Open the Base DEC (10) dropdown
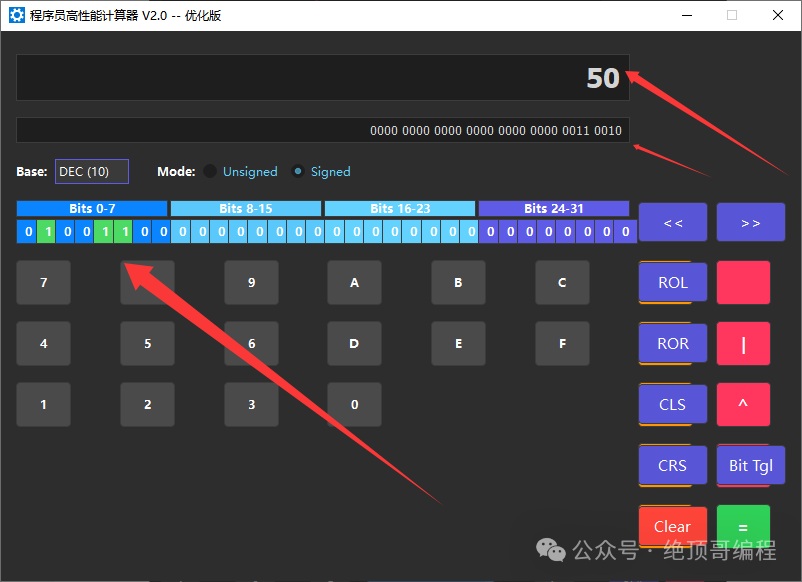 tap(92, 172)
